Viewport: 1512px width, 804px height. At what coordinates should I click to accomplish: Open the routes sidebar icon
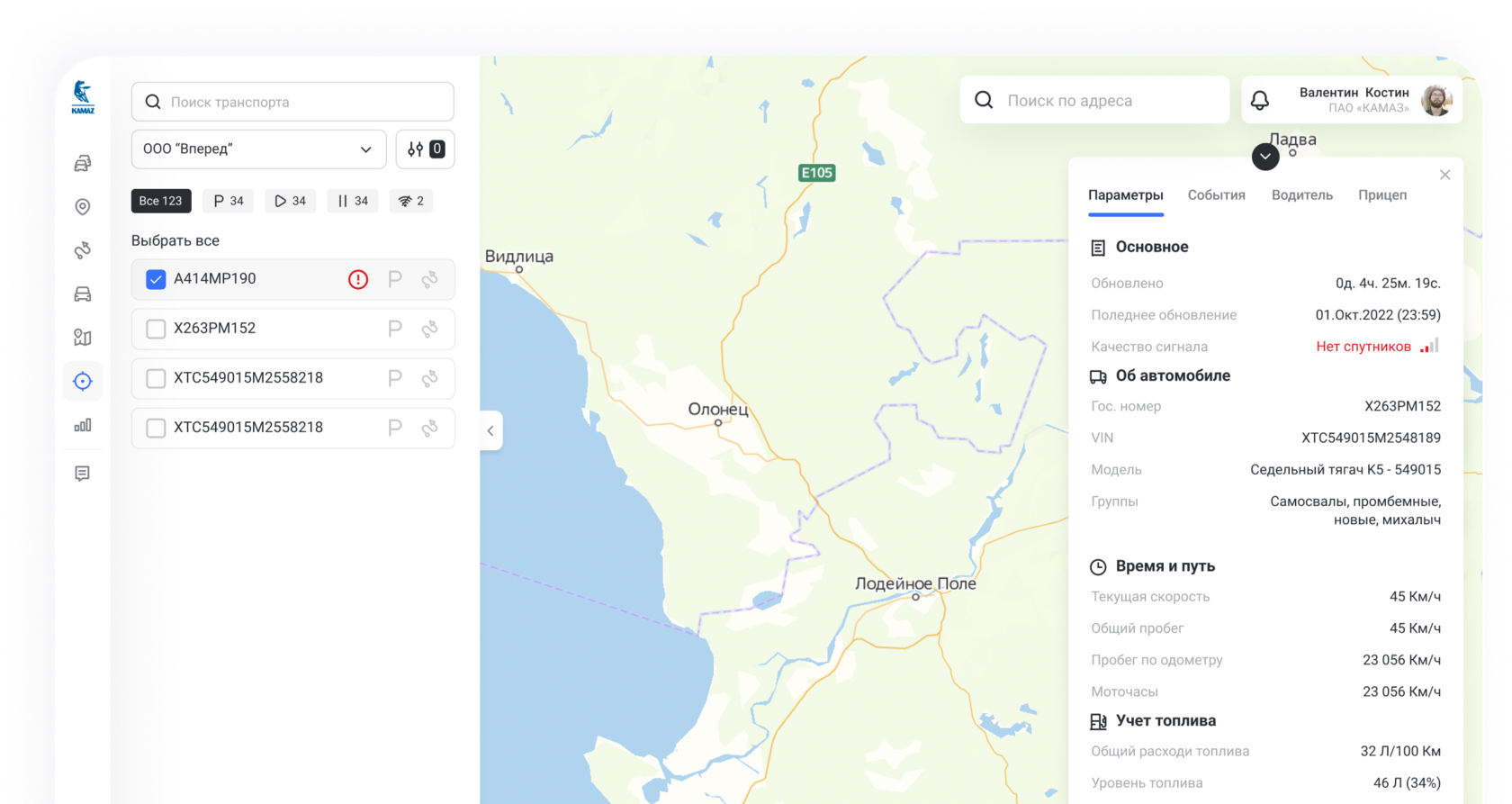83,250
